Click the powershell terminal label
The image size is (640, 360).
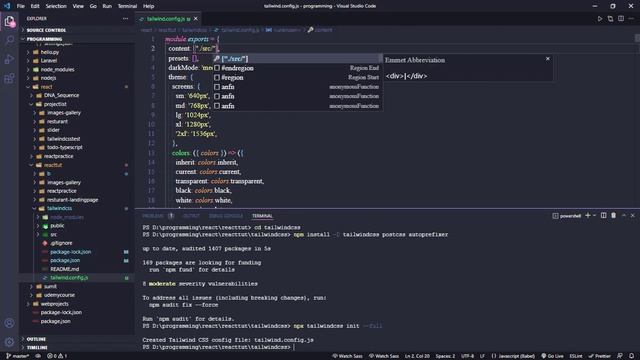(x=567, y=216)
